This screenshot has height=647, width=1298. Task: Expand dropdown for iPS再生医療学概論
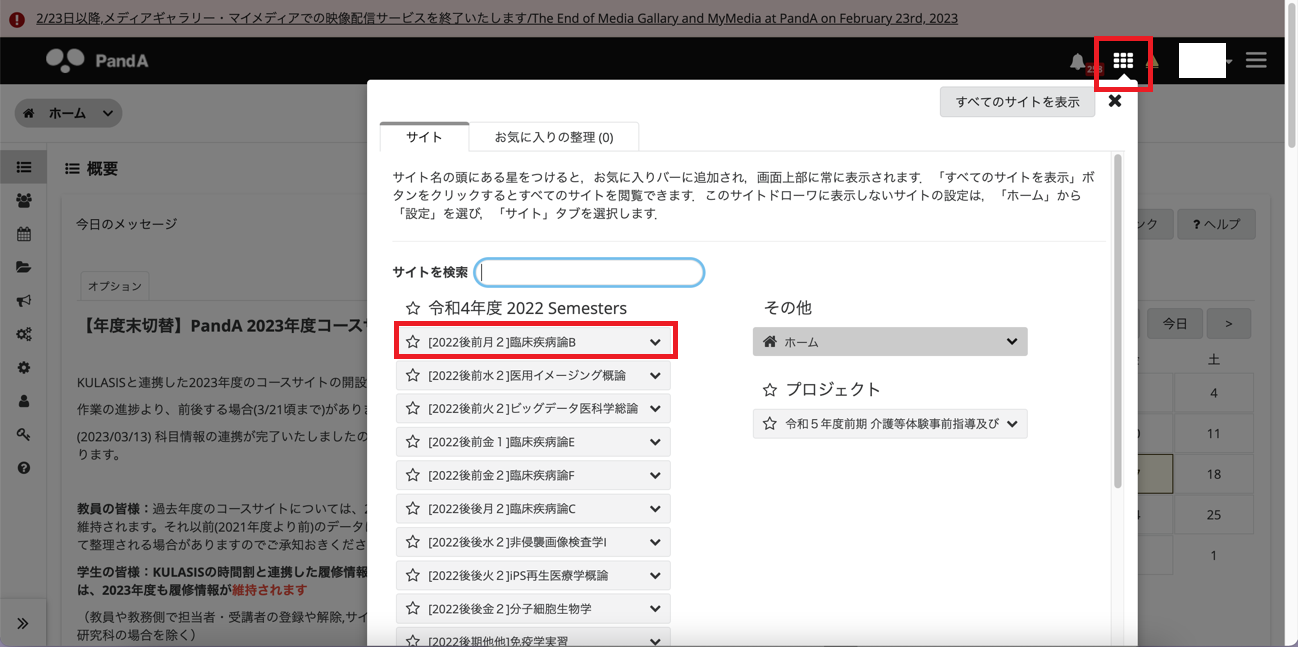click(x=655, y=576)
